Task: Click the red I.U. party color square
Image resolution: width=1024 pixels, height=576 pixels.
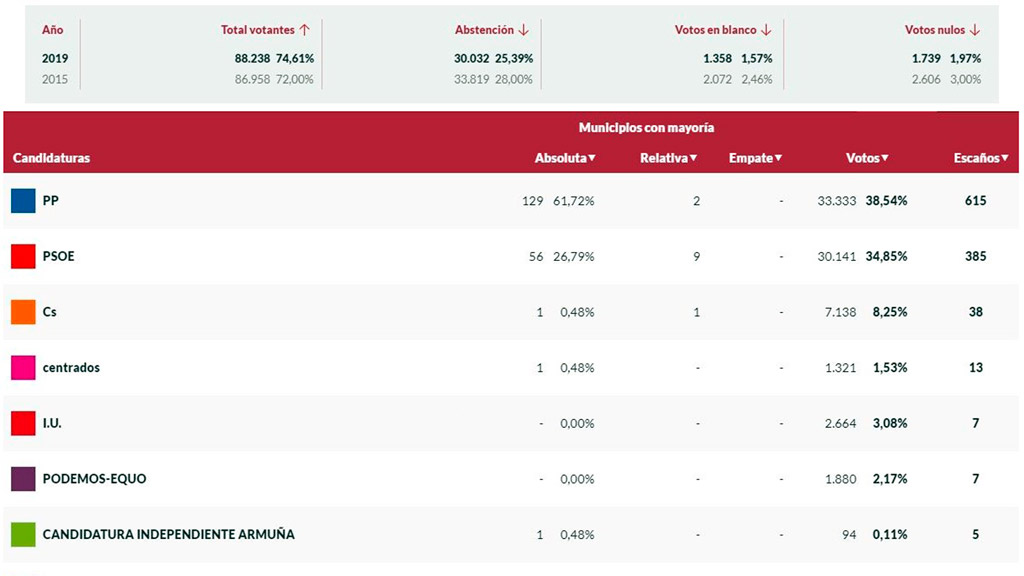Action: click(x=23, y=423)
